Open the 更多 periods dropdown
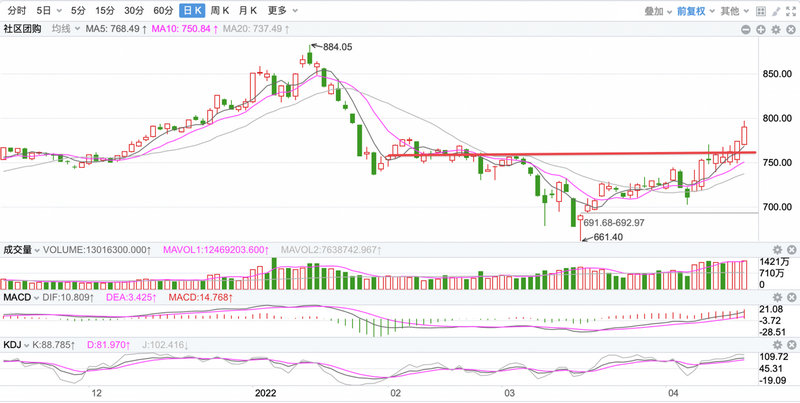Screen dimensions: 800x403 (281, 10)
